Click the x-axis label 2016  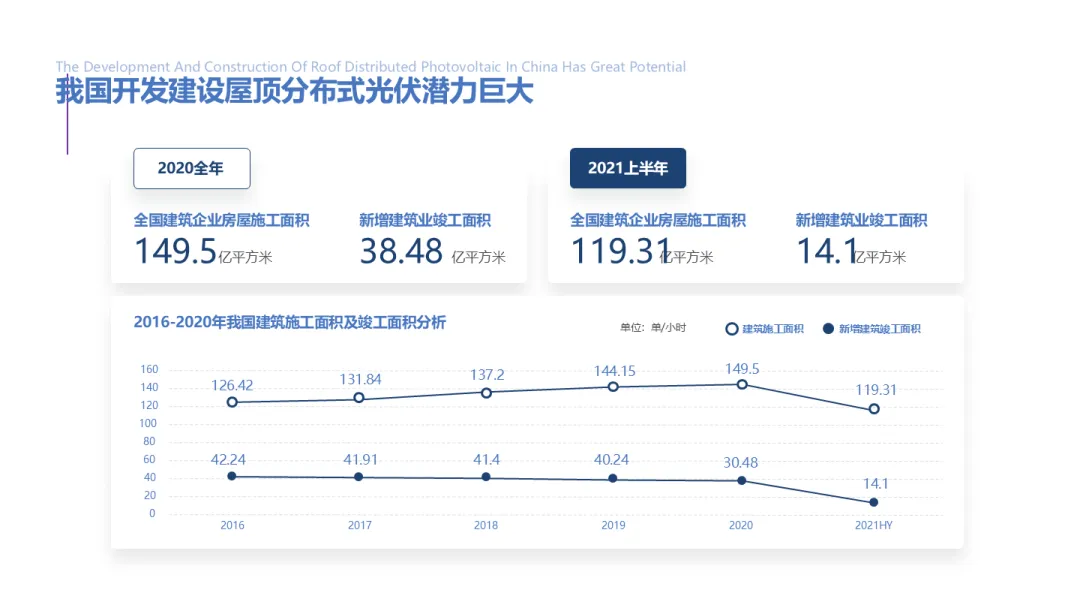[232, 525]
